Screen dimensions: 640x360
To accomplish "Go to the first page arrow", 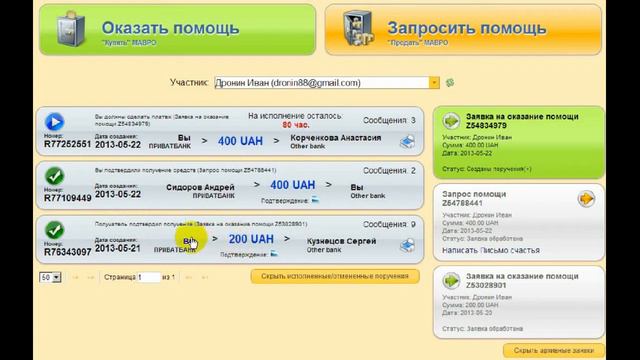I will 75,278.
